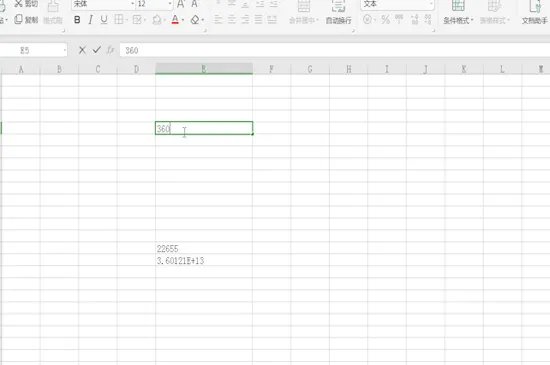550x365 pixels.
Task: Toggle underline formatting with the U icon
Action: pyautogui.click(x=104, y=20)
